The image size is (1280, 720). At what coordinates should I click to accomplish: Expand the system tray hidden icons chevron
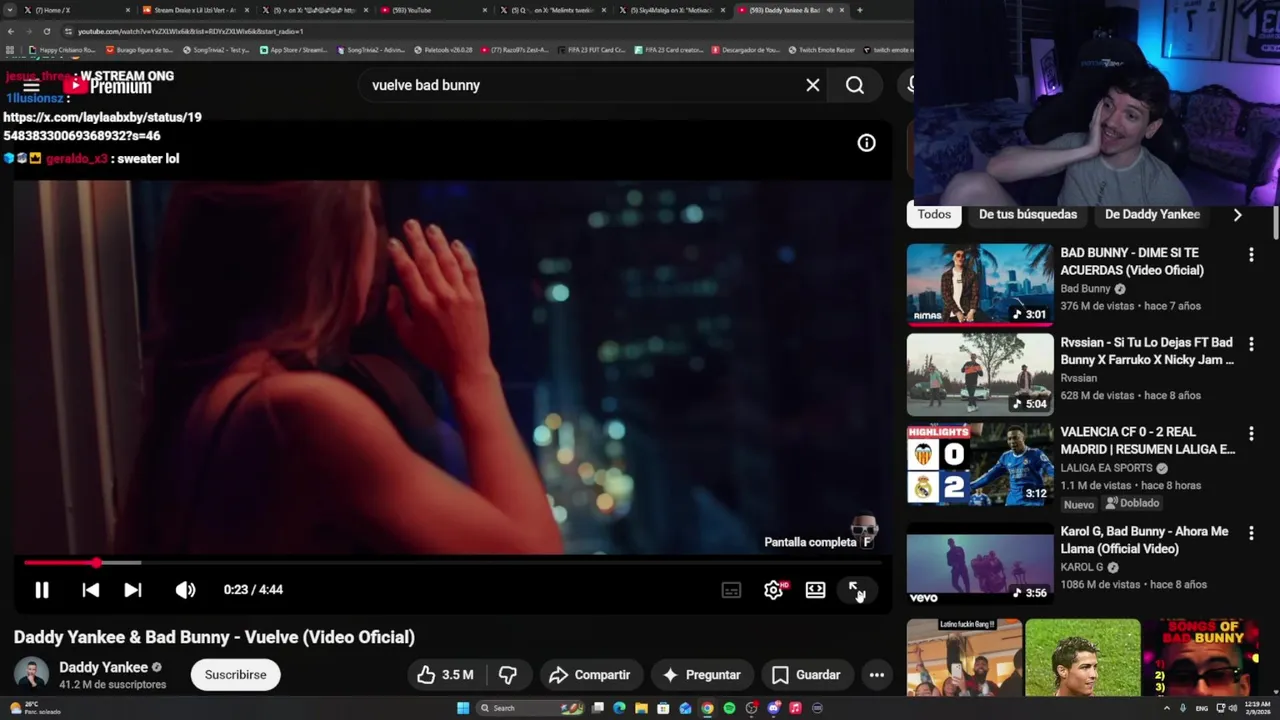point(1166,708)
